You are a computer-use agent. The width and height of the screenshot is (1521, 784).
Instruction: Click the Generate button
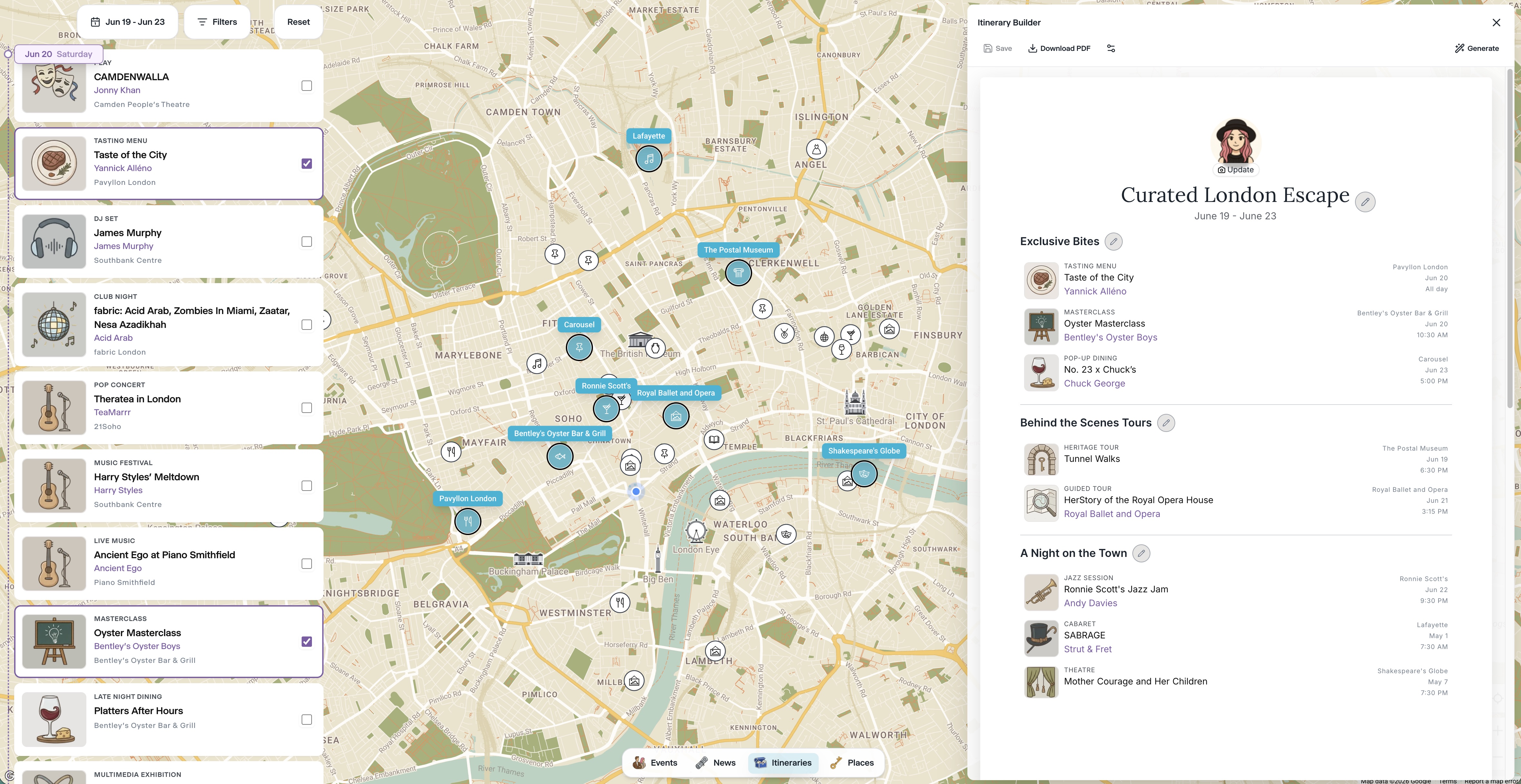pyautogui.click(x=1476, y=48)
